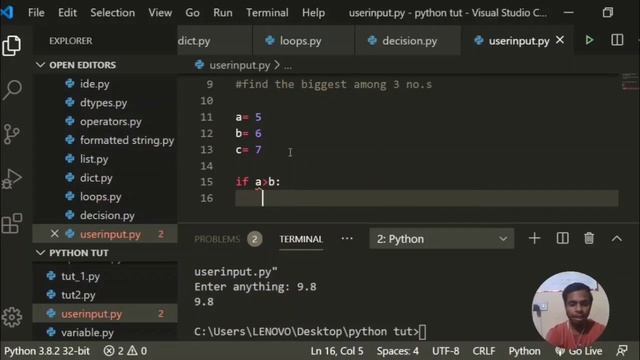Viewport: 640px width, 360px height.
Task: Open loops.py in Open Editors list
Action: pos(105,196)
